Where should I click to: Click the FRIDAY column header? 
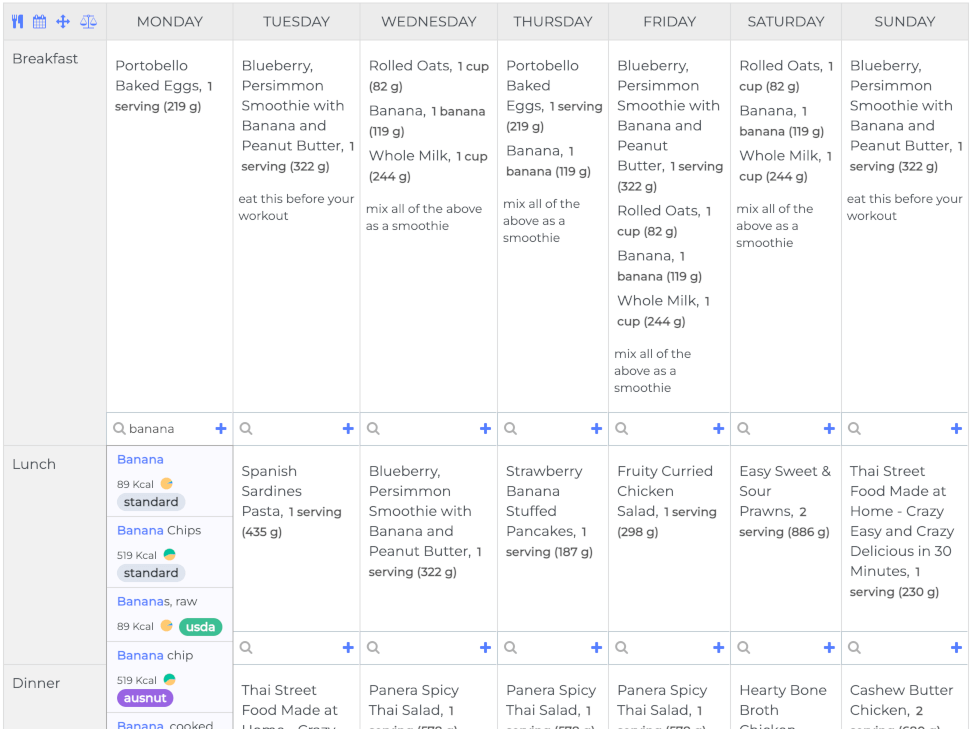[669, 21]
